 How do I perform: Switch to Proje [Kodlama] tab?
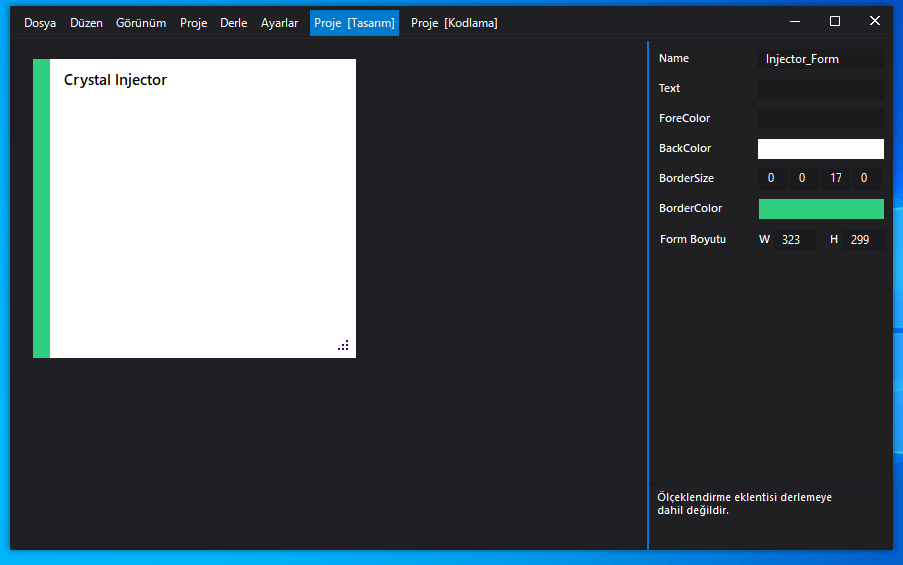pyautogui.click(x=454, y=23)
